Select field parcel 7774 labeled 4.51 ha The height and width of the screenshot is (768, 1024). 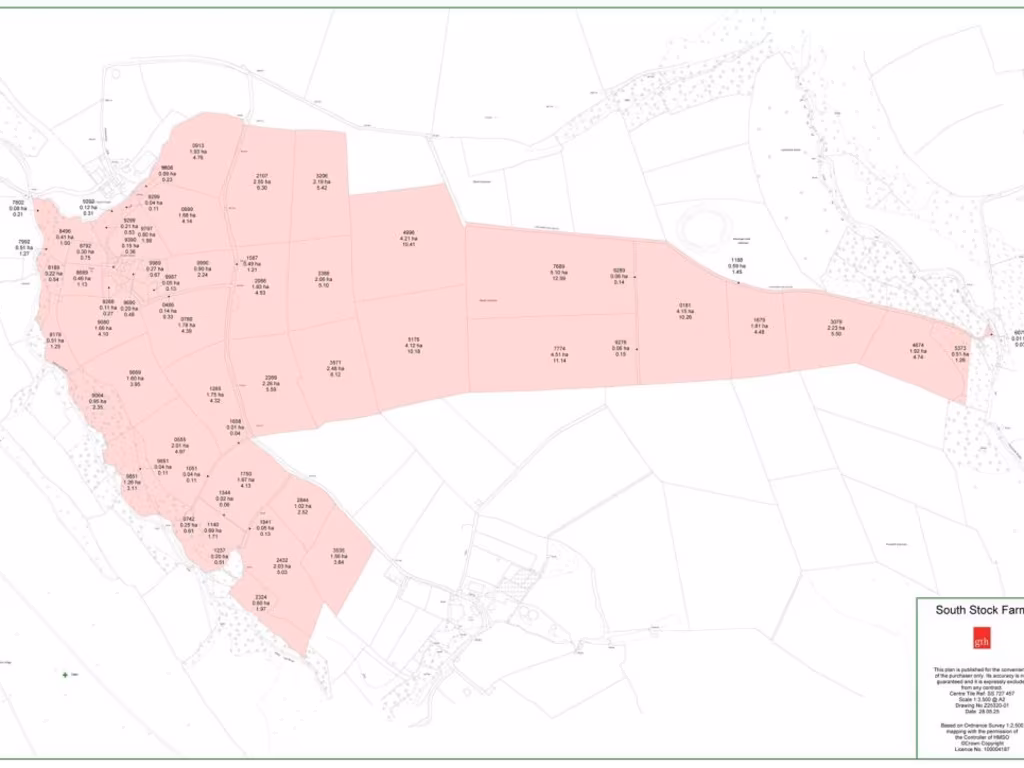[x=559, y=353]
